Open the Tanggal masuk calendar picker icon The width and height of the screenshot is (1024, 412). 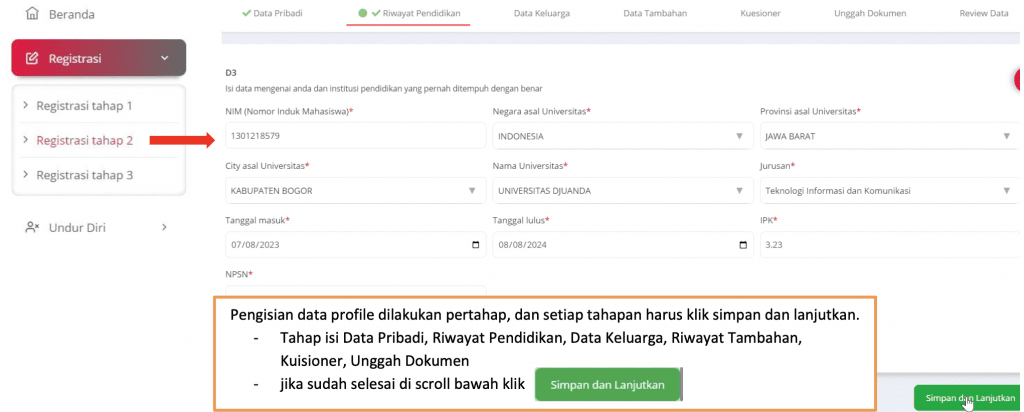(474, 245)
